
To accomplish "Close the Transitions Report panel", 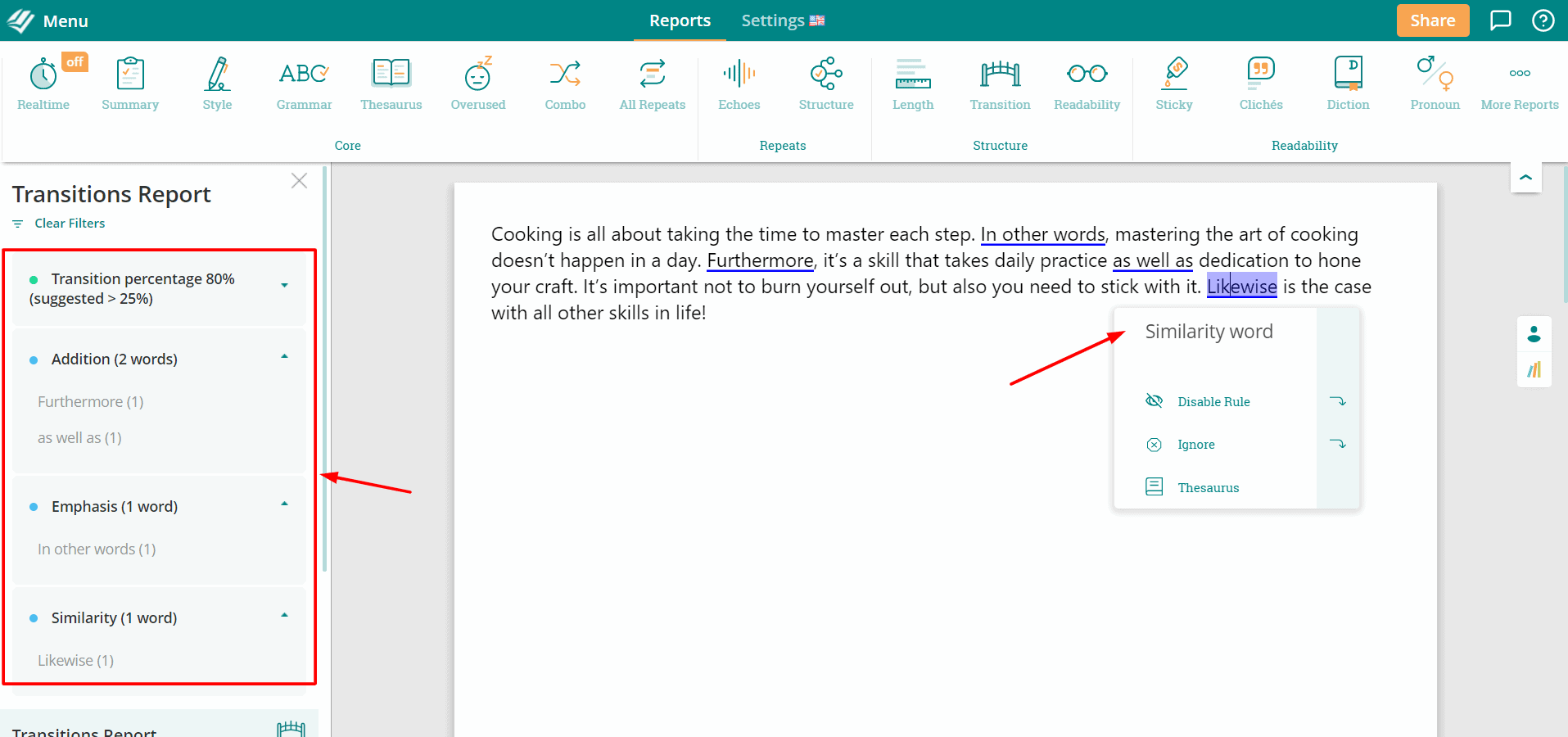I will point(299,181).
